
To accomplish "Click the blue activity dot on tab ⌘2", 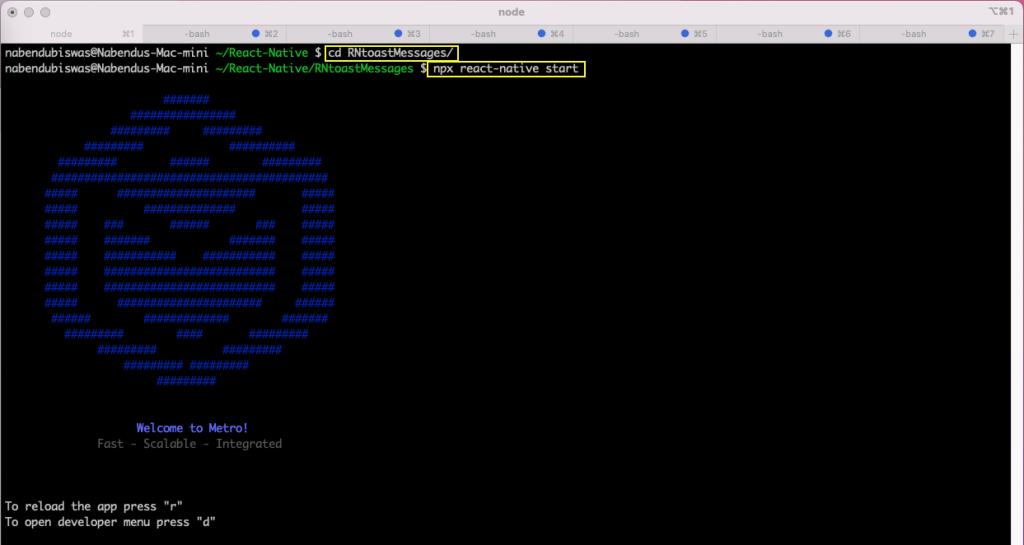I will (x=257, y=34).
